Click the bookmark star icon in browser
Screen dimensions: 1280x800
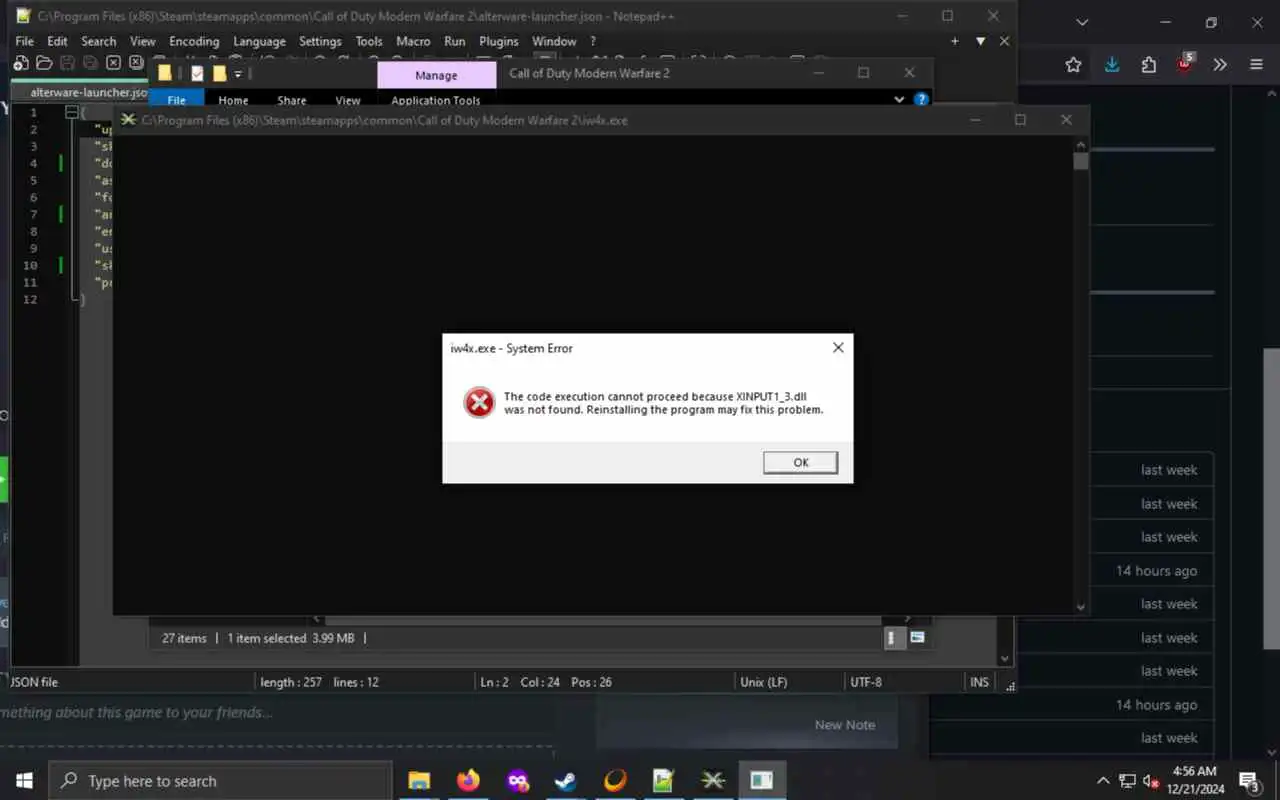[x=1073, y=65]
